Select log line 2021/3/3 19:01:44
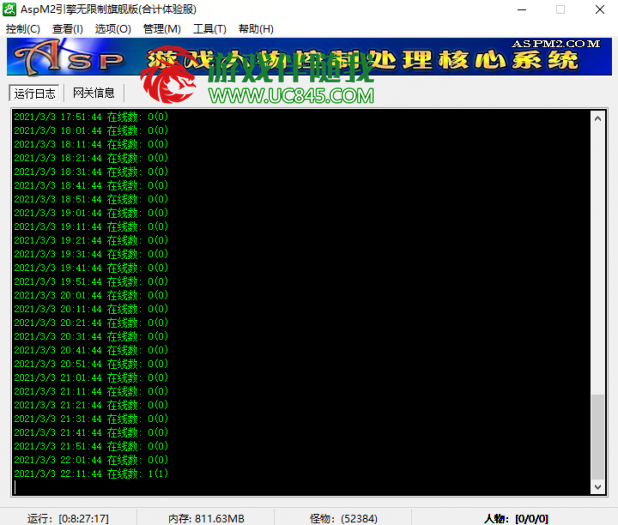Screen dimensions: 618x525 click(91, 213)
